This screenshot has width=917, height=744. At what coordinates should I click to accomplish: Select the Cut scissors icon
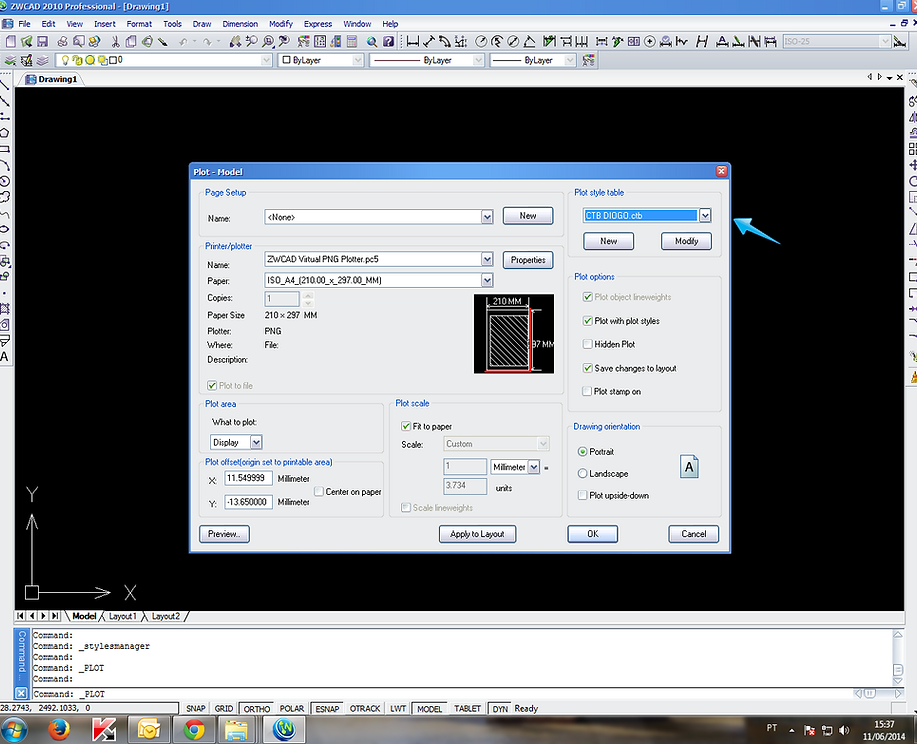point(115,42)
